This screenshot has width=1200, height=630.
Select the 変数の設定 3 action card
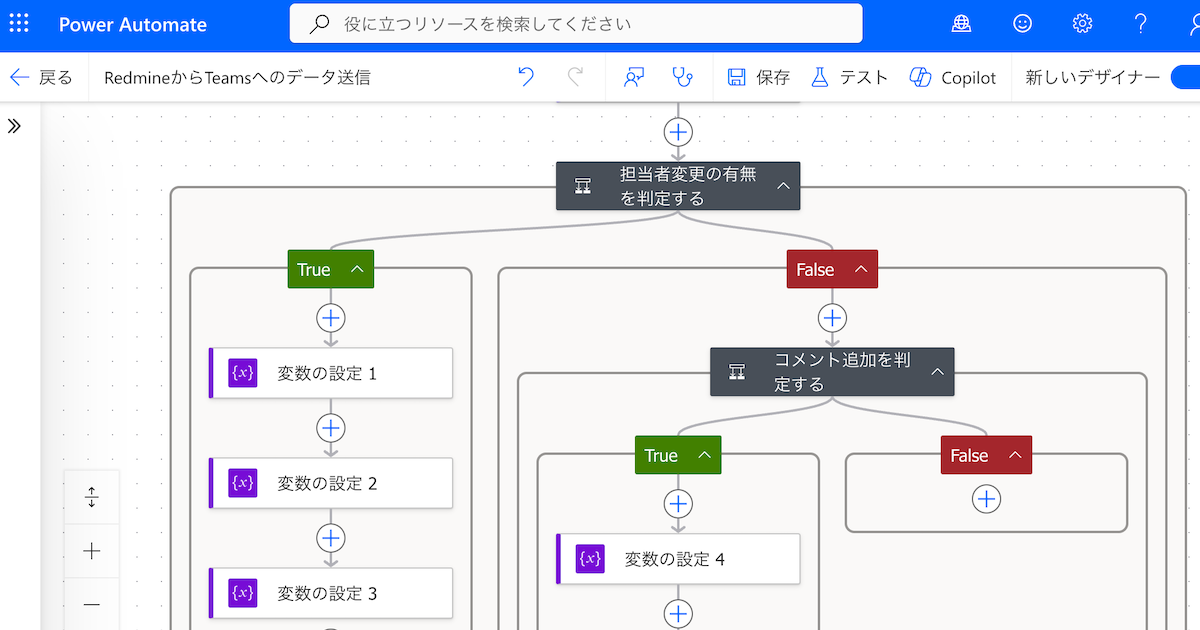(331, 593)
